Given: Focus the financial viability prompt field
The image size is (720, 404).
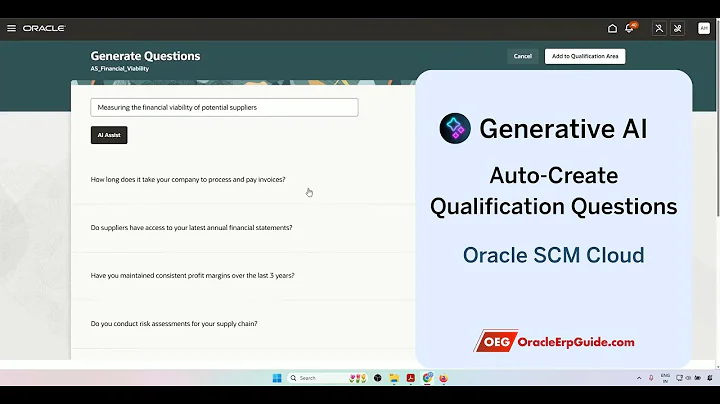Looking at the screenshot, I should pyautogui.click(x=224, y=107).
